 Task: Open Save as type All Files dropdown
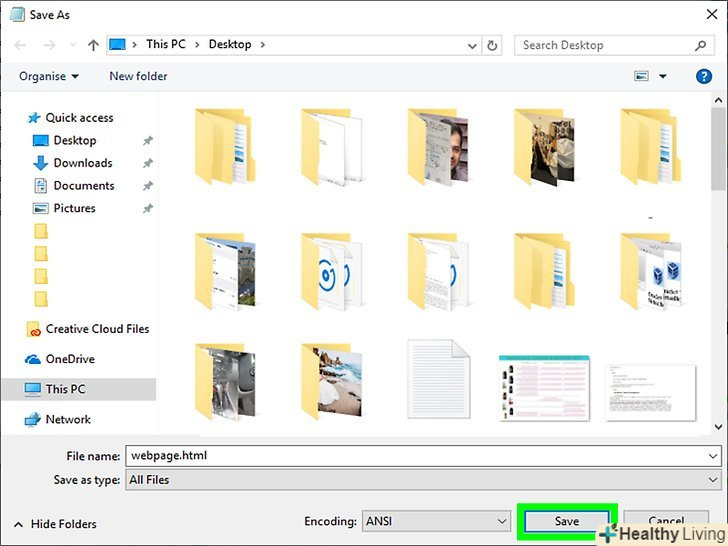[x=423, y=480]
